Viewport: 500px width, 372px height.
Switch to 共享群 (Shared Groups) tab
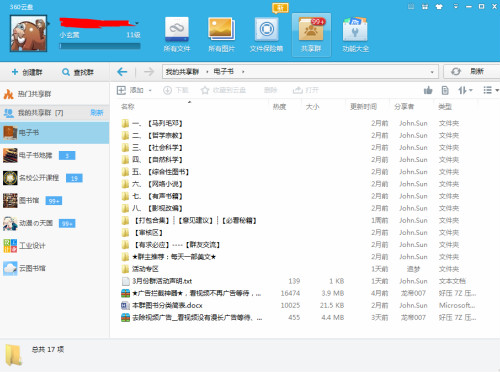(311, 35)
